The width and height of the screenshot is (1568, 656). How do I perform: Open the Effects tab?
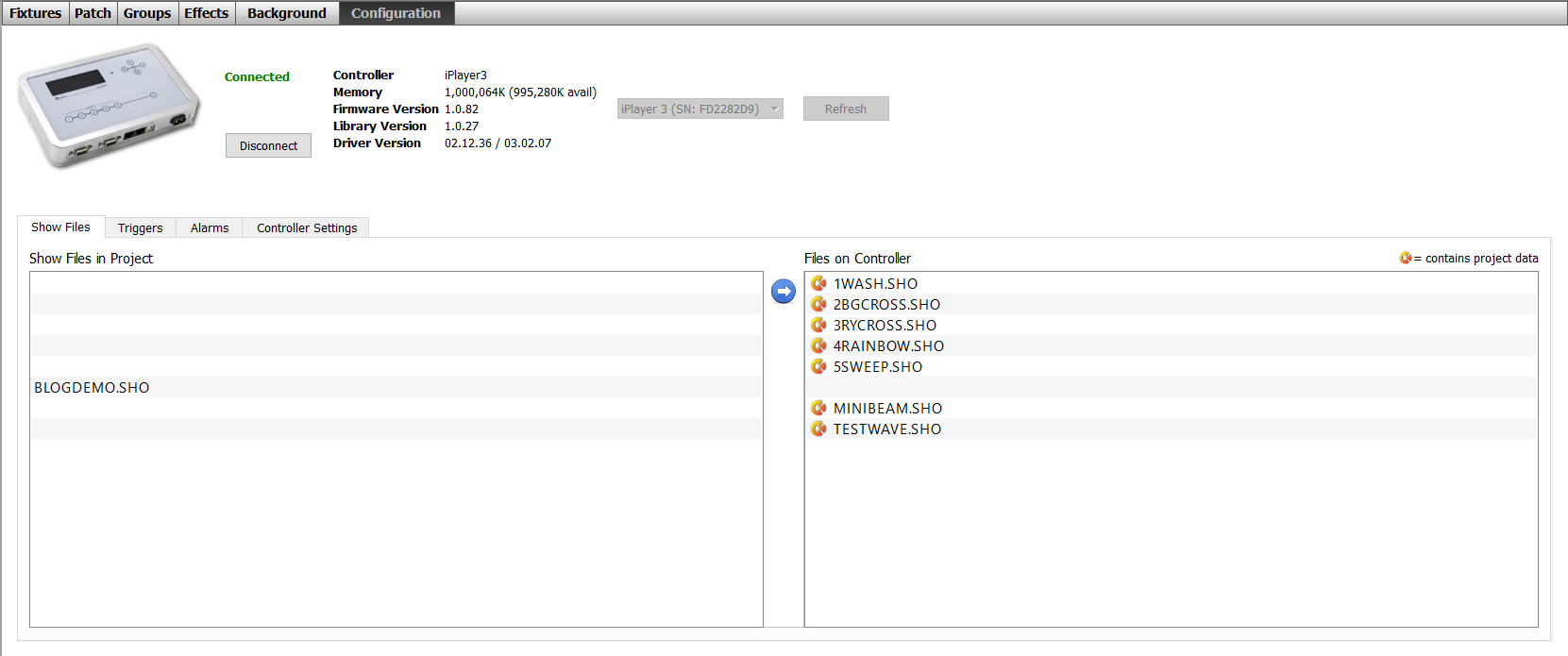point(206,13)
